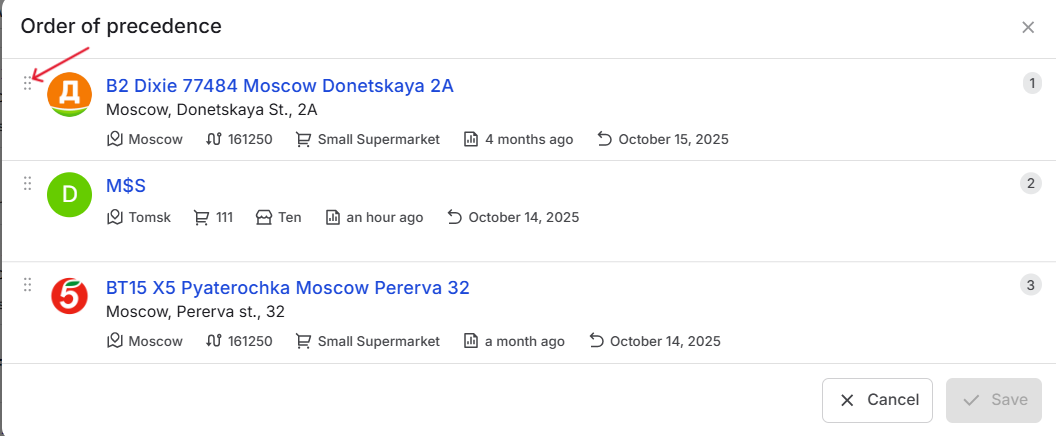Screen dimensions: 1056x436
Task: Click the Small Supermarket cart icon in Pyaterochka row
Action: click(303, 341)
